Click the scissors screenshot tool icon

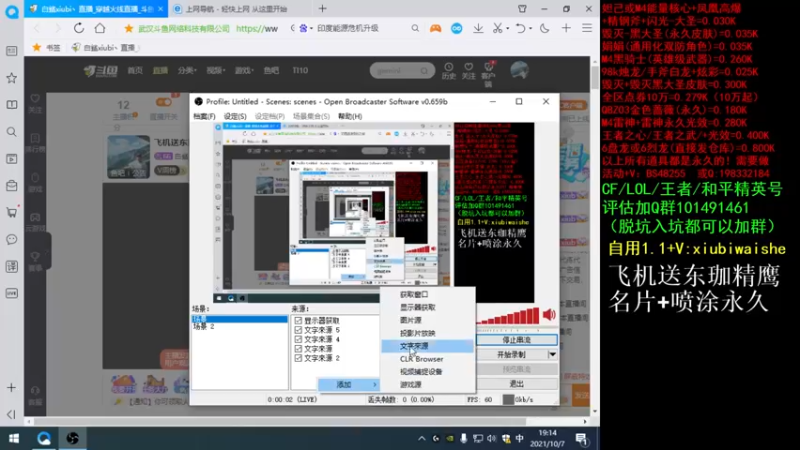point(497,29)
